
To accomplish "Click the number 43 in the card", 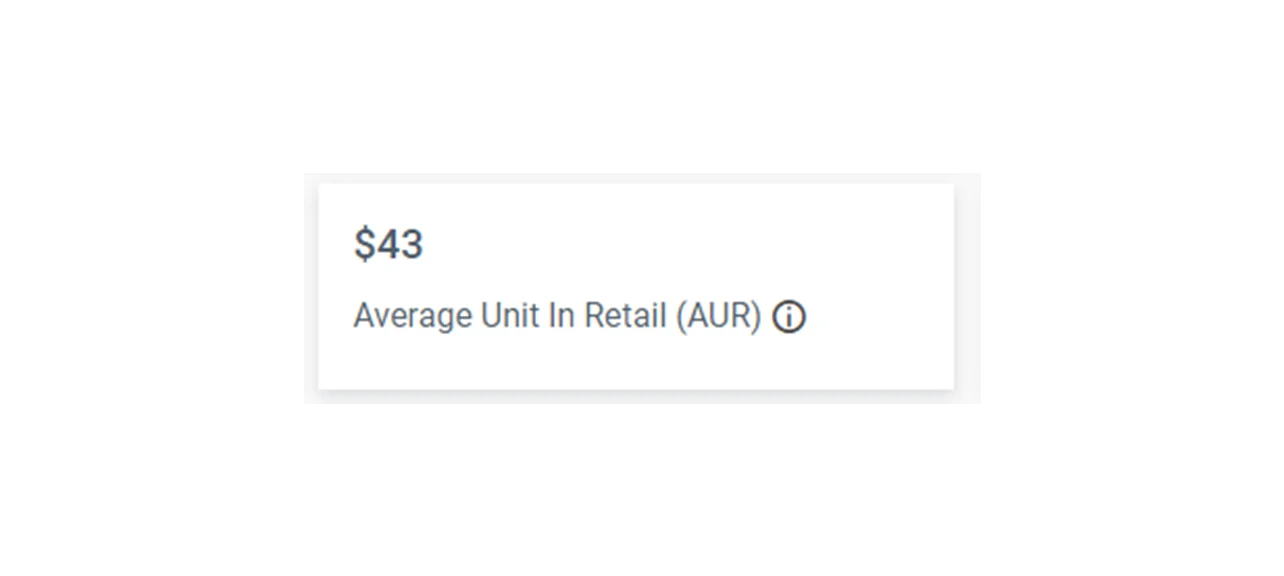I will [400, 245].
